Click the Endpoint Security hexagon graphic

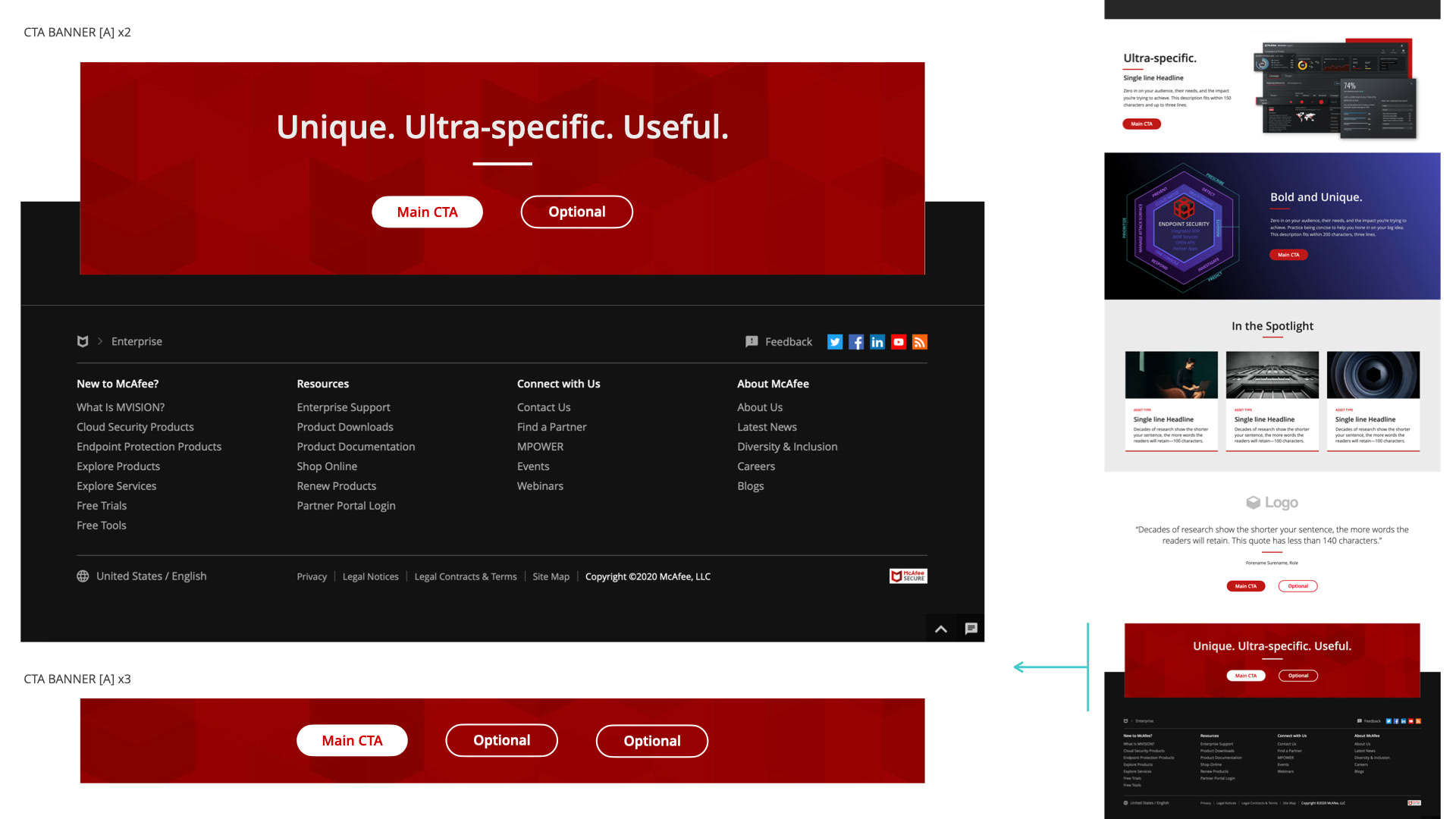pyautogui.click(x=1183, y=226)
